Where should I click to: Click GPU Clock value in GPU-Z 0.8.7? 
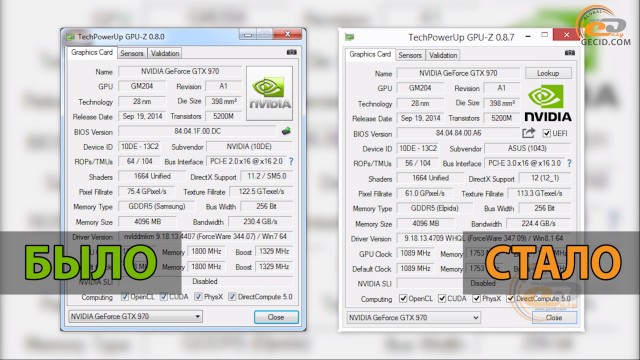click(415, 253)
